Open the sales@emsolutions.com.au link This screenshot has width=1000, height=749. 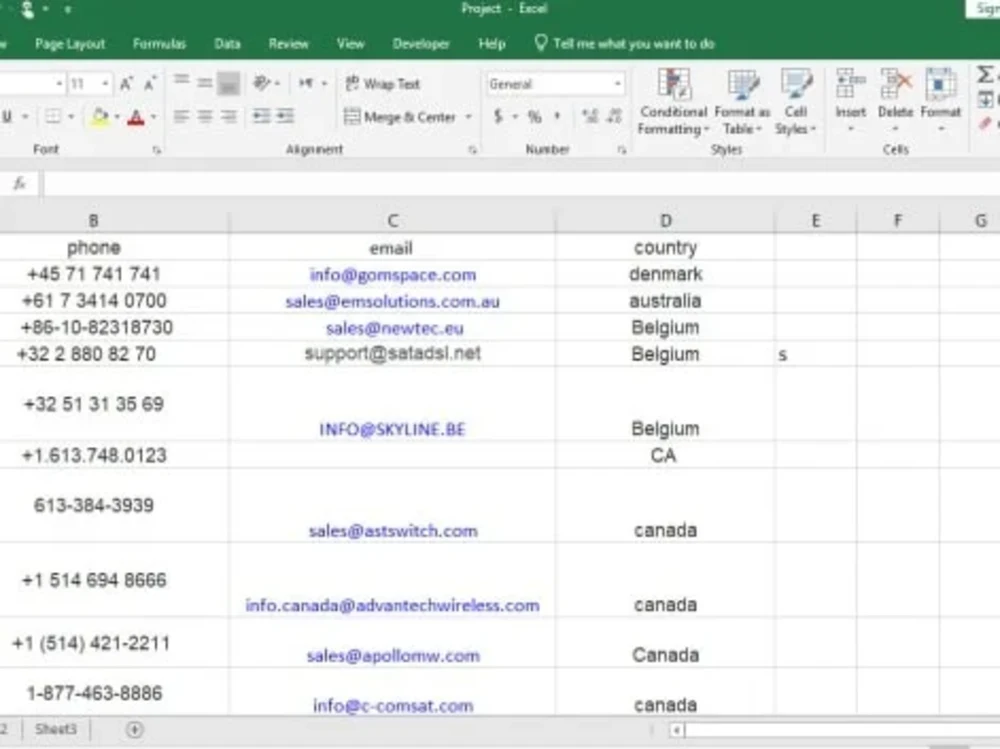point(393,302)
